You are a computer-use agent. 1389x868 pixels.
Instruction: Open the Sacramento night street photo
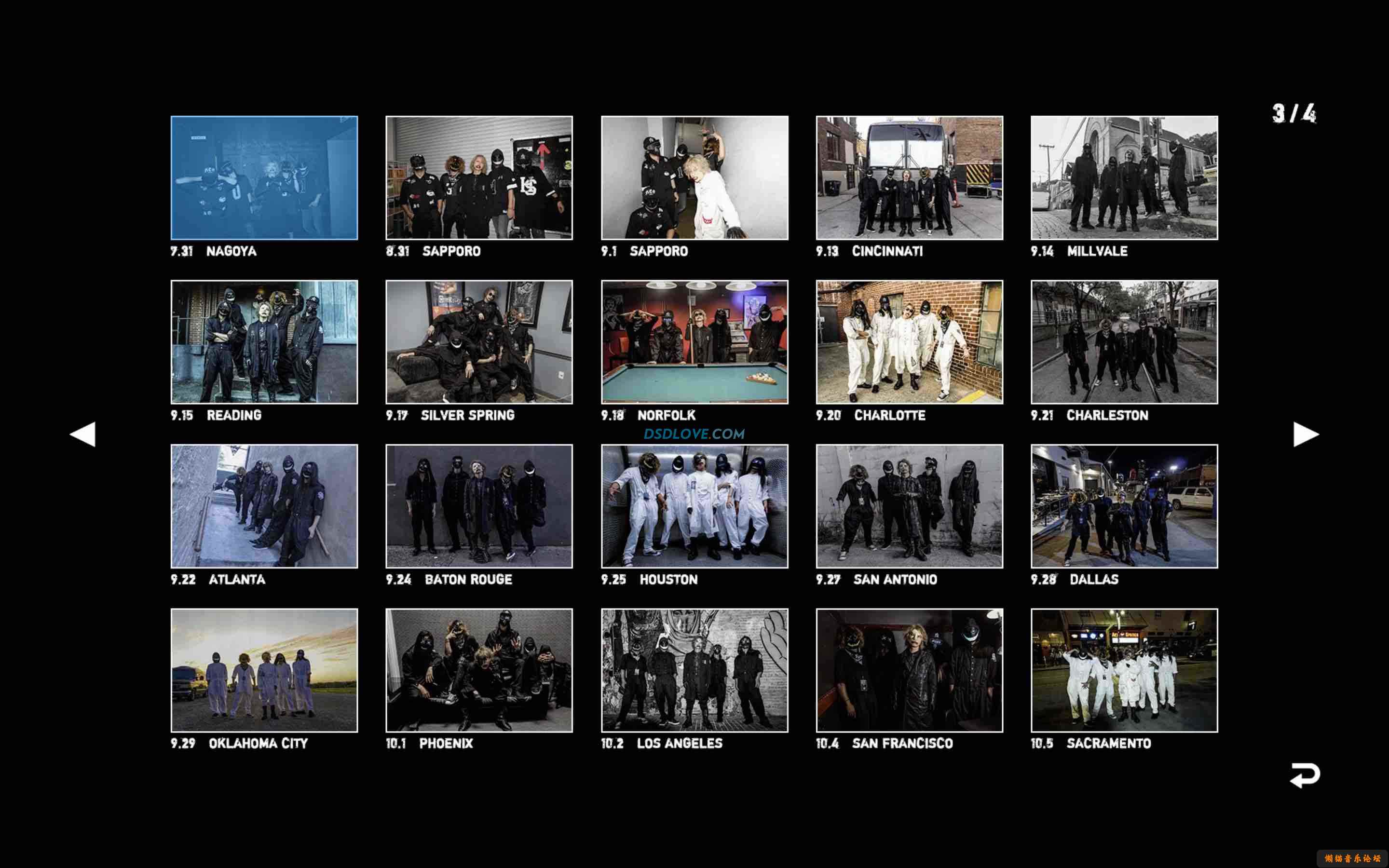click(x=1124, y=670)
